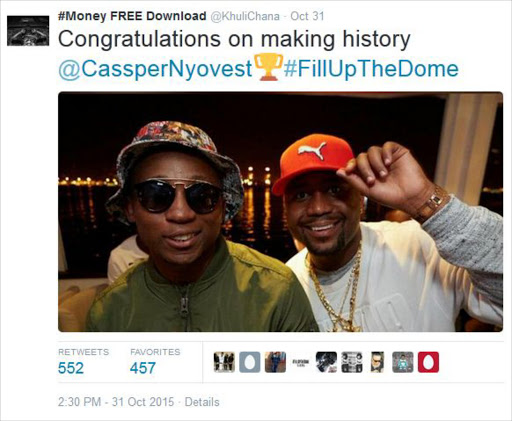
Task: Select the small text logo avatar
Action: (301, 362)
